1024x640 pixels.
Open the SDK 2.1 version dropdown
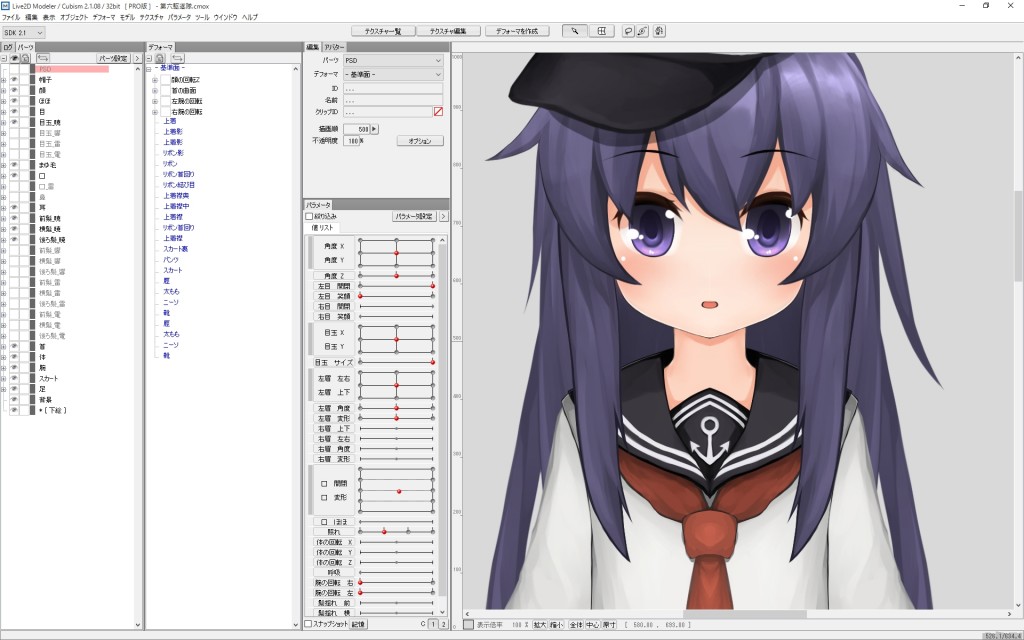coord(24,32)
